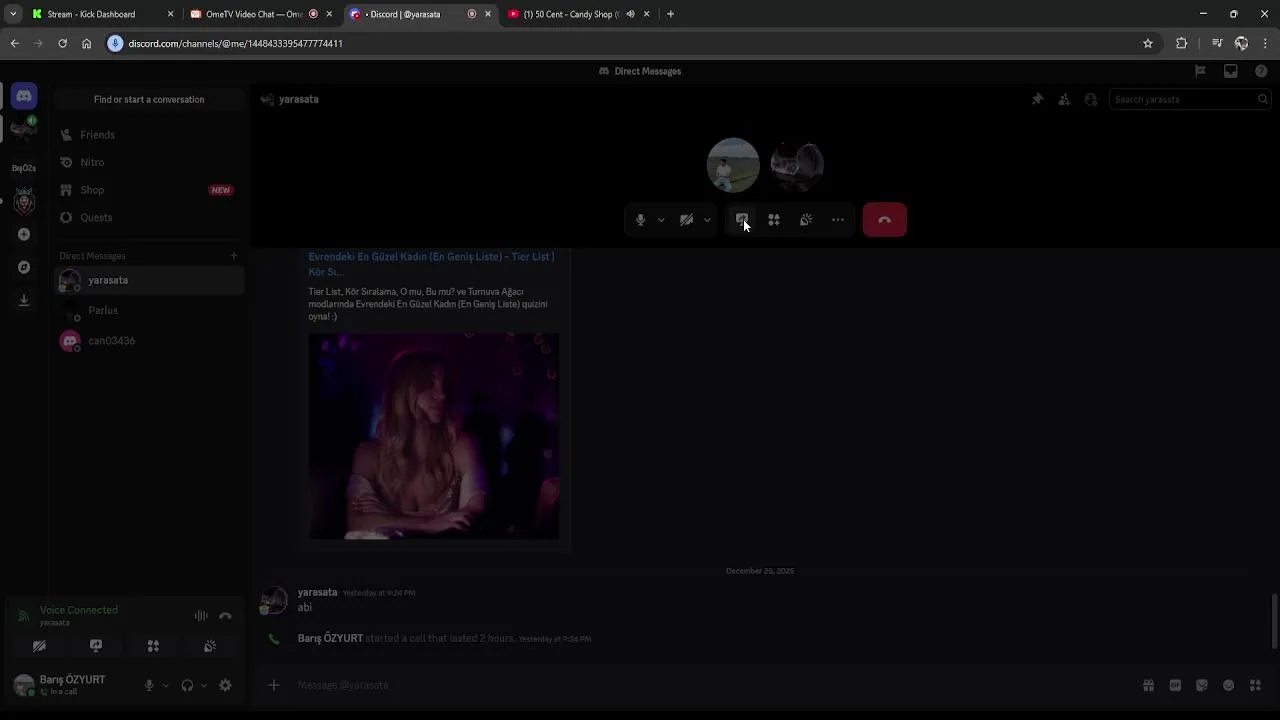Add a server with the plus button
Image resolution: width=1280 pixels, height=720 pixels.
pos(24,234)
